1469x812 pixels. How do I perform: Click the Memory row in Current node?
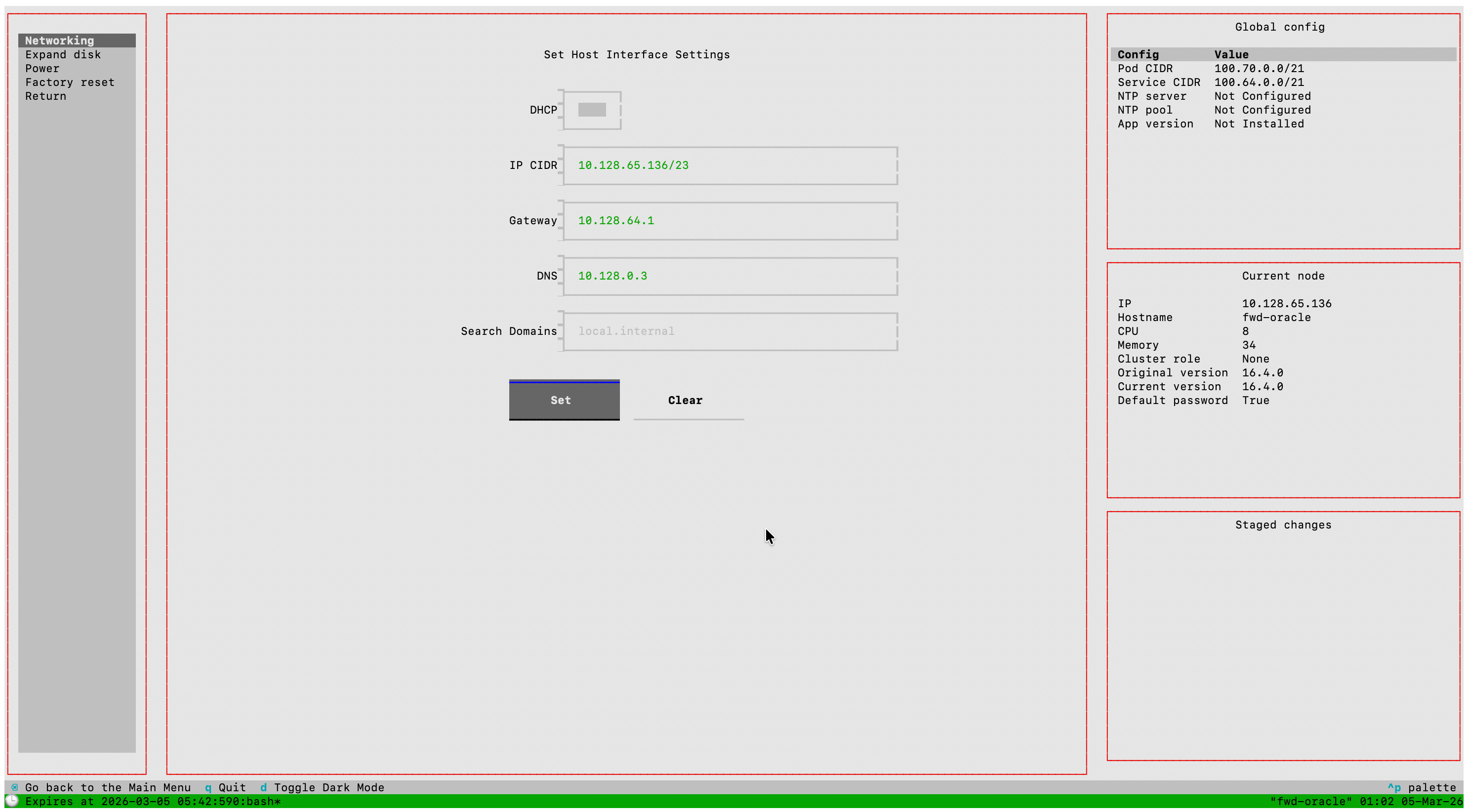[1187, 345]
